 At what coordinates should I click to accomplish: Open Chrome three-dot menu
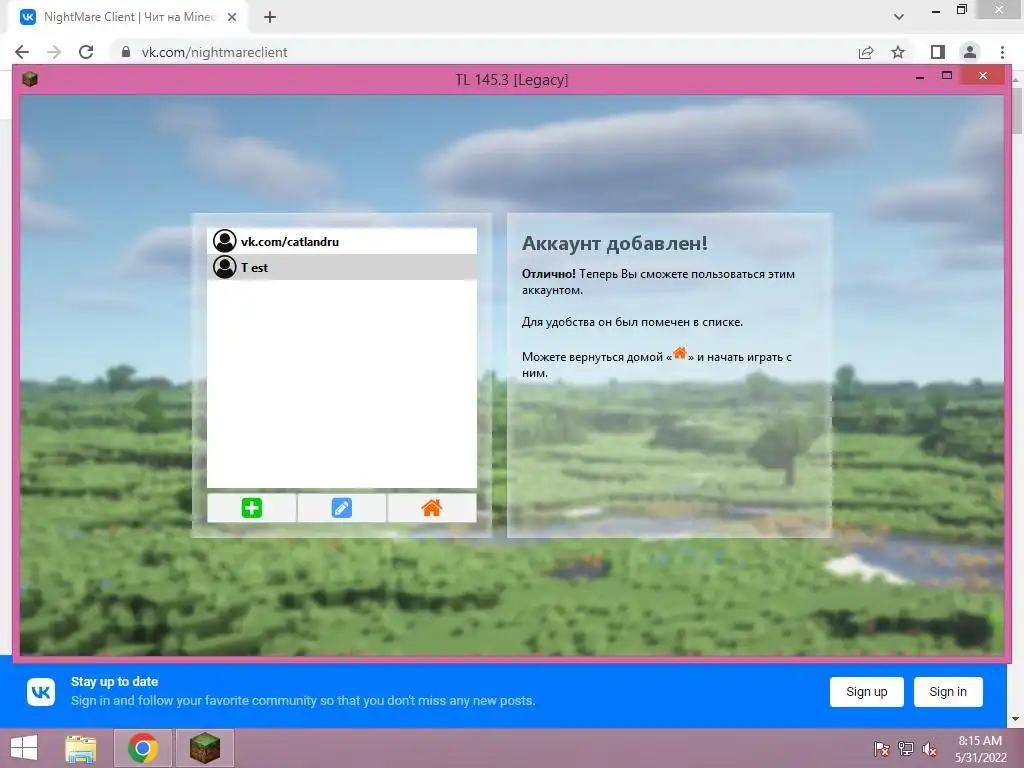point(1002,52)
